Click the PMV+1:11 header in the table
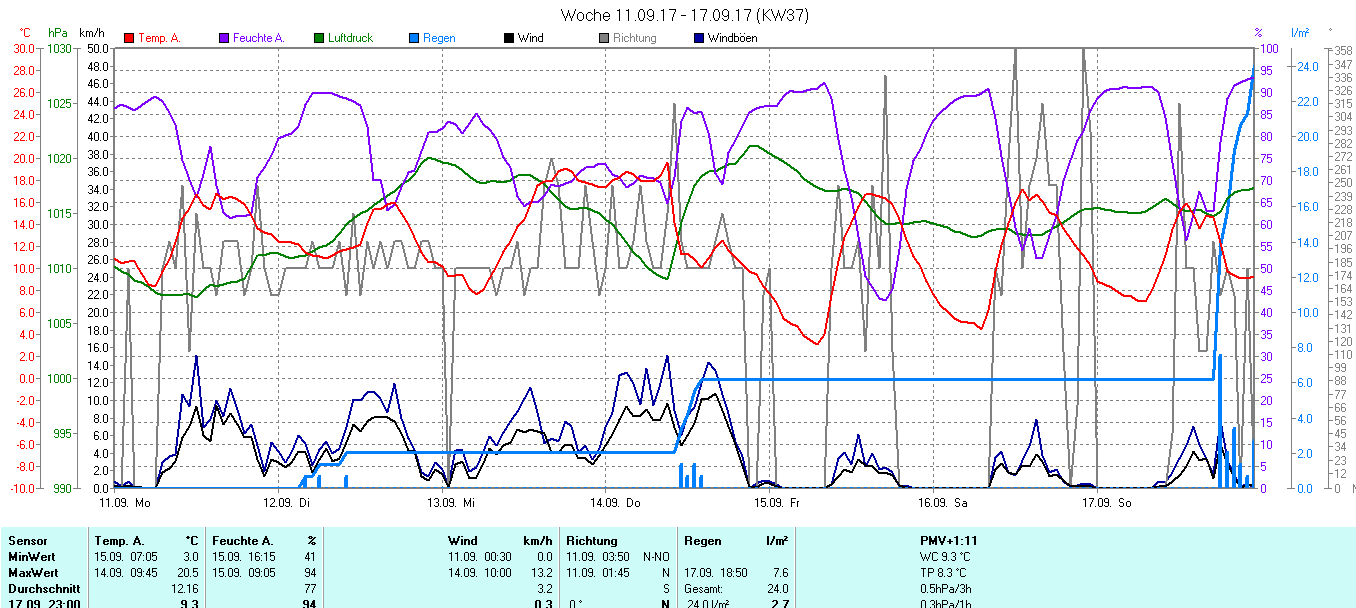The image size is (1356, 608). pyautogui.click(x=951, y=541)
